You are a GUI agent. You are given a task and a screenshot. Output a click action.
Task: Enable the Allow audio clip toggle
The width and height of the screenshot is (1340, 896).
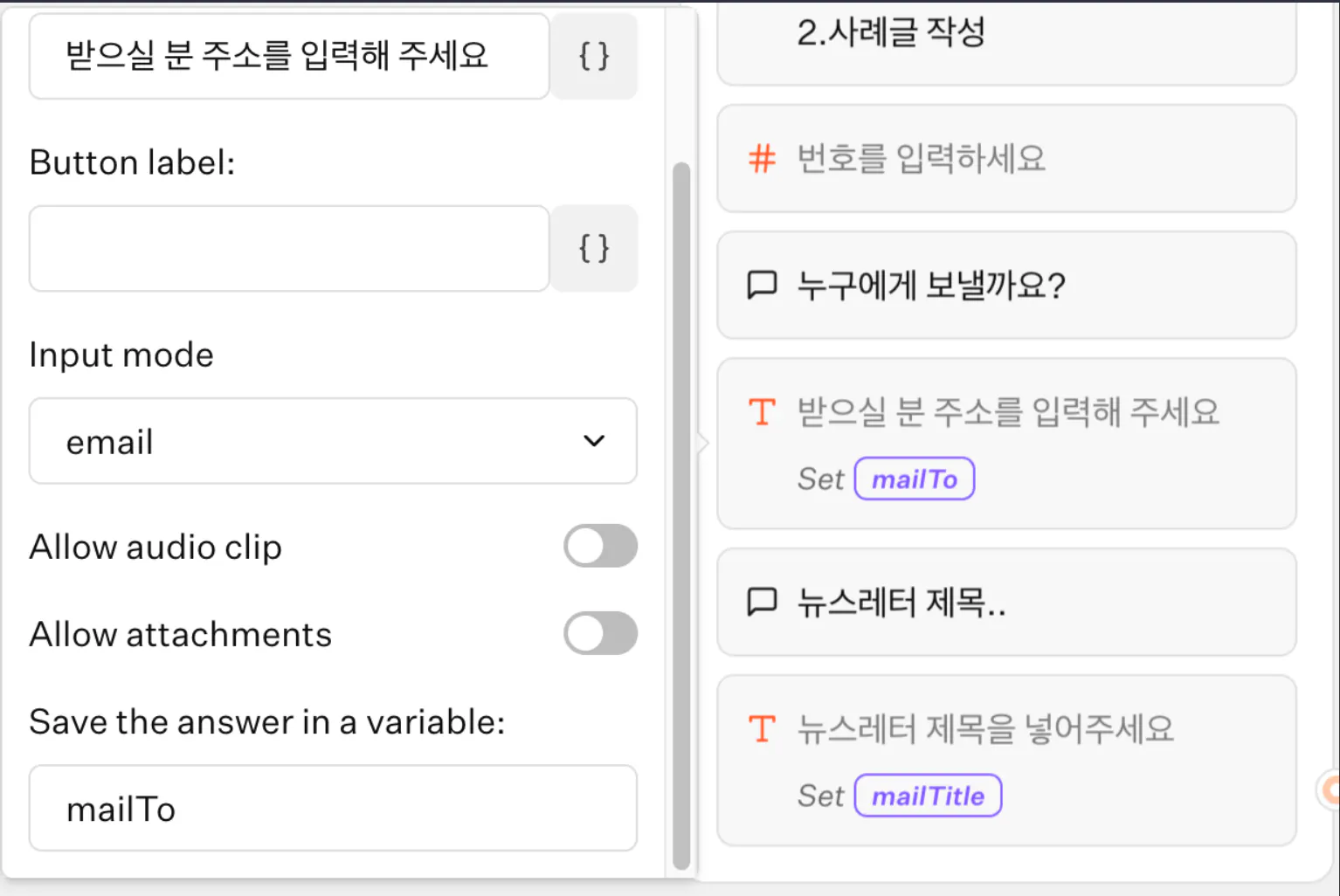[600, 546]
